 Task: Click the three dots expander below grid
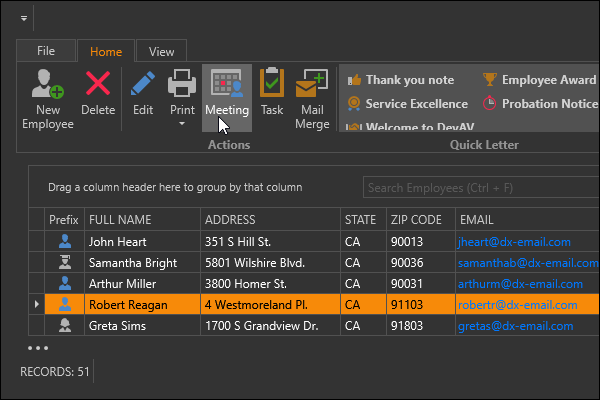(x=38, y=349)
